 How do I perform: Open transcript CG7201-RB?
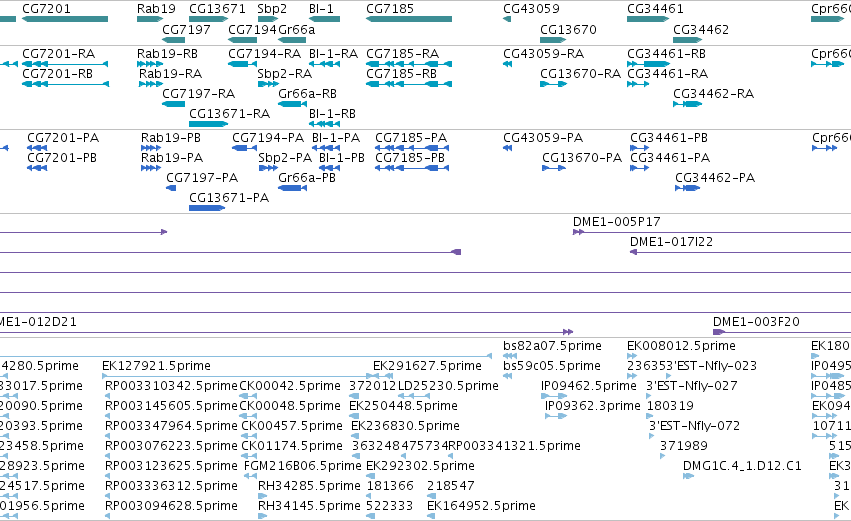coord(58,74)
